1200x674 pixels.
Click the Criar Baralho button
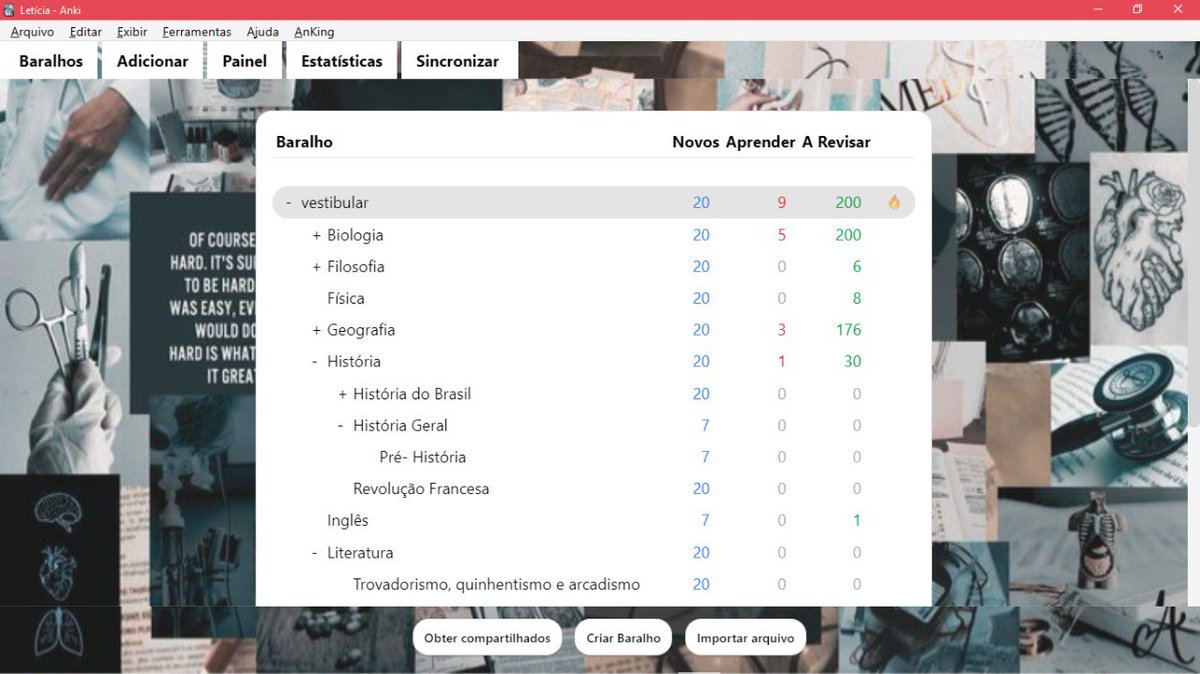(x=624, y=638)
